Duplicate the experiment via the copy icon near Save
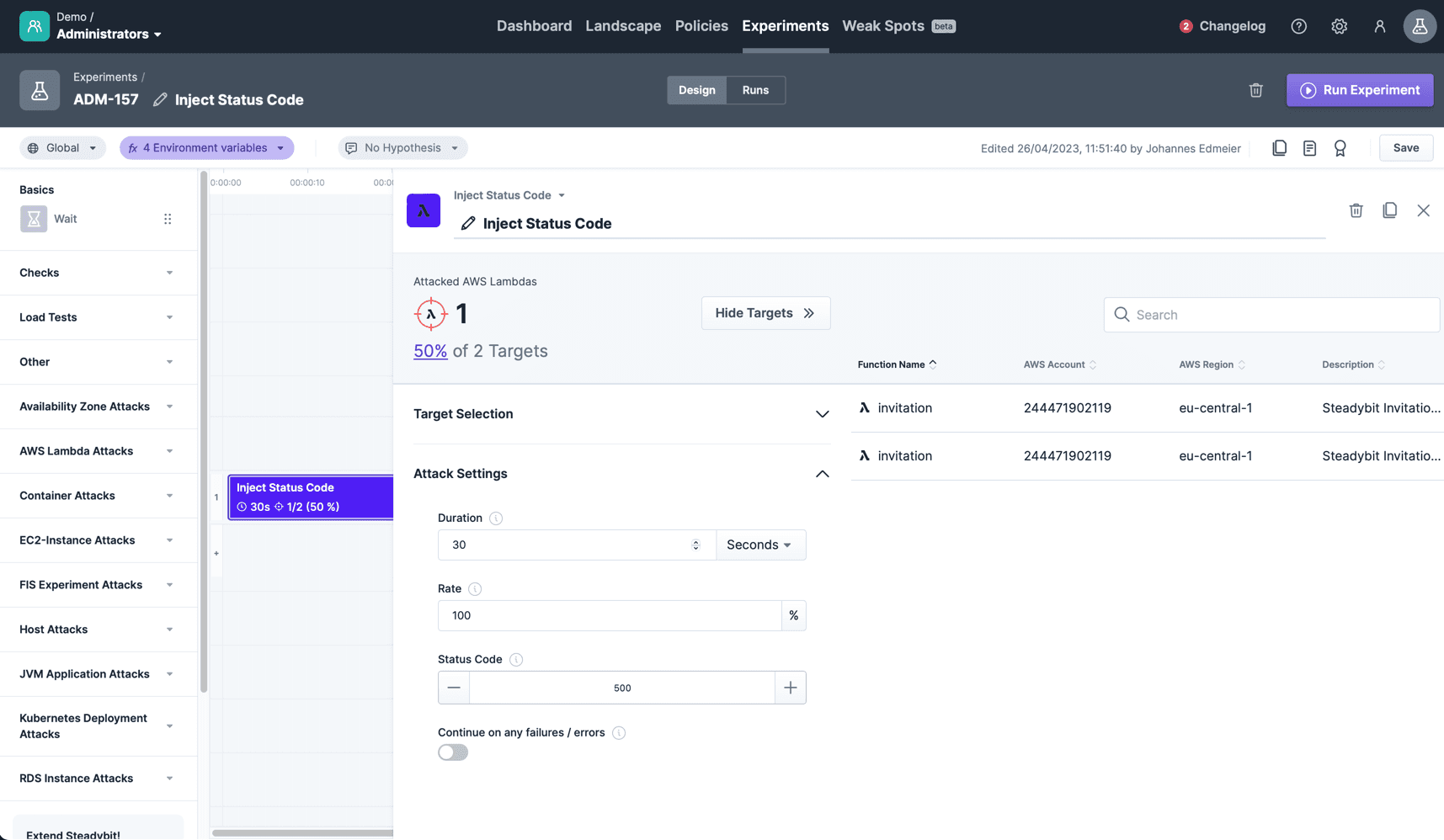 (1280, 147)
